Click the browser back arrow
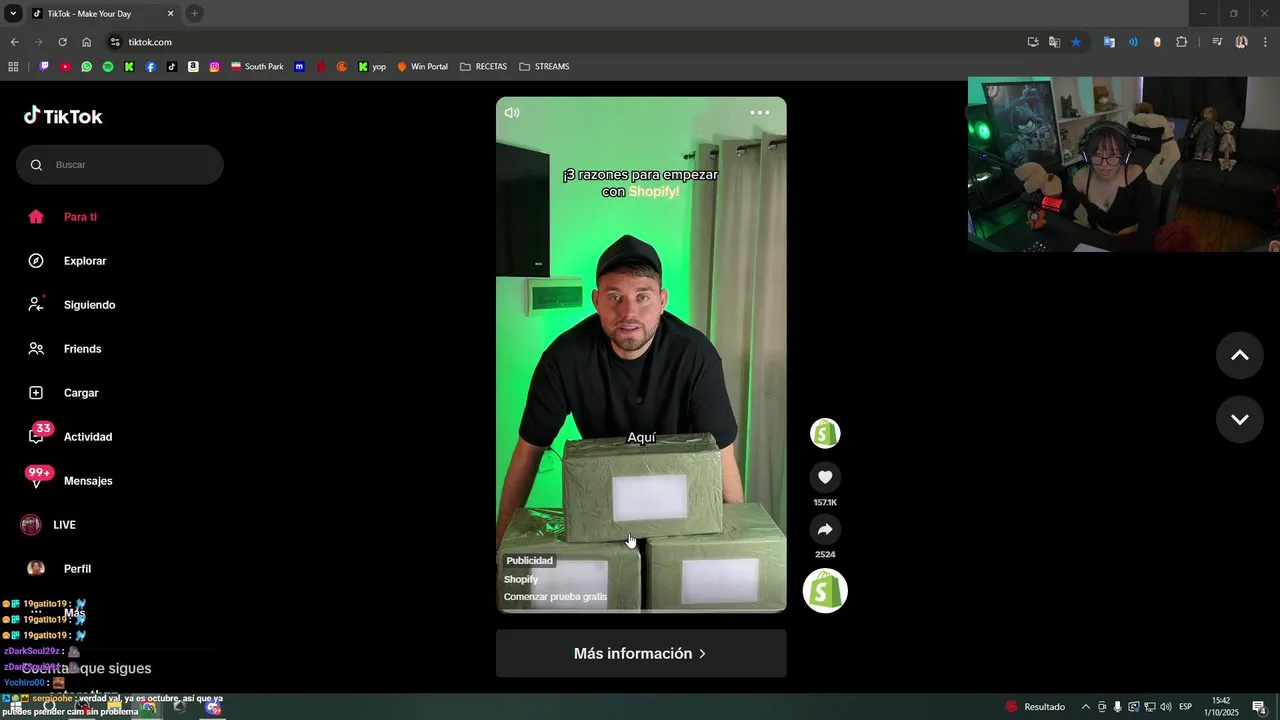This screenshot has width=1280, height=720. 14,42
